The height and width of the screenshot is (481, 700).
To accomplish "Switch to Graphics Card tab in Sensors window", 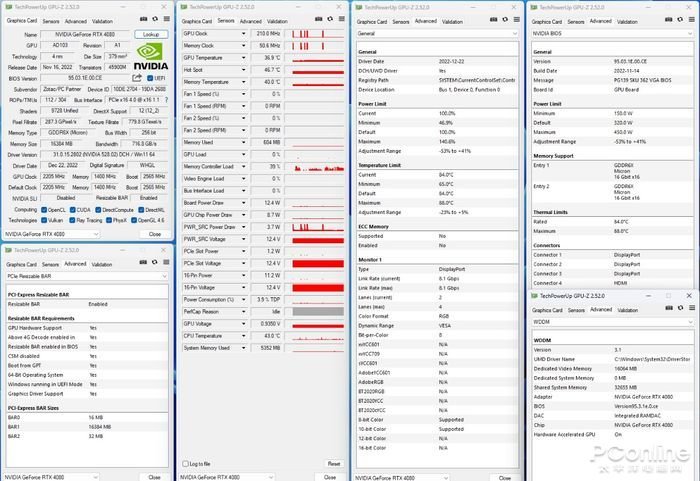I will click(x=197, y=21).
